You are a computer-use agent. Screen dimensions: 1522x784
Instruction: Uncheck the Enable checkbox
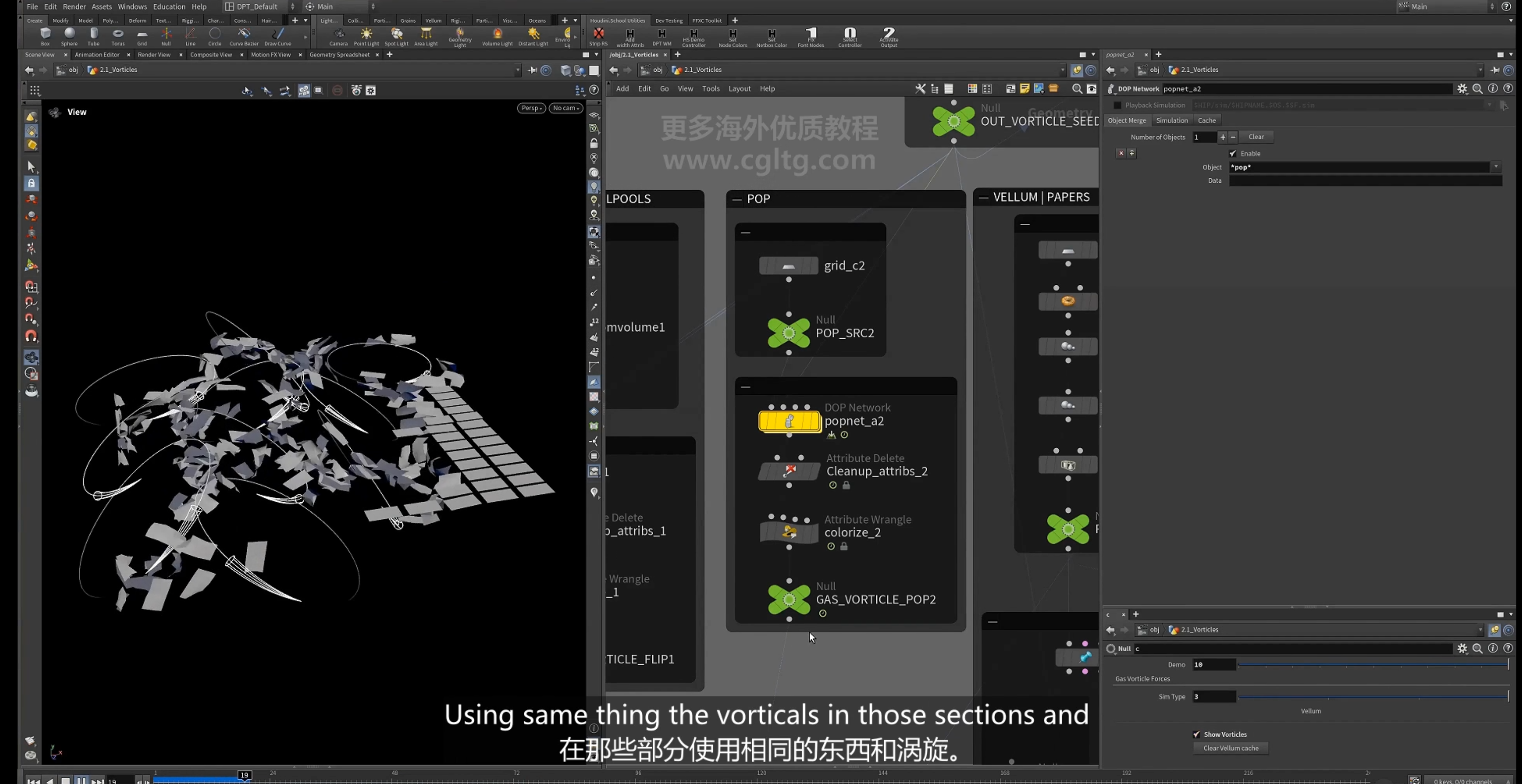click(x=1233, y=153)
